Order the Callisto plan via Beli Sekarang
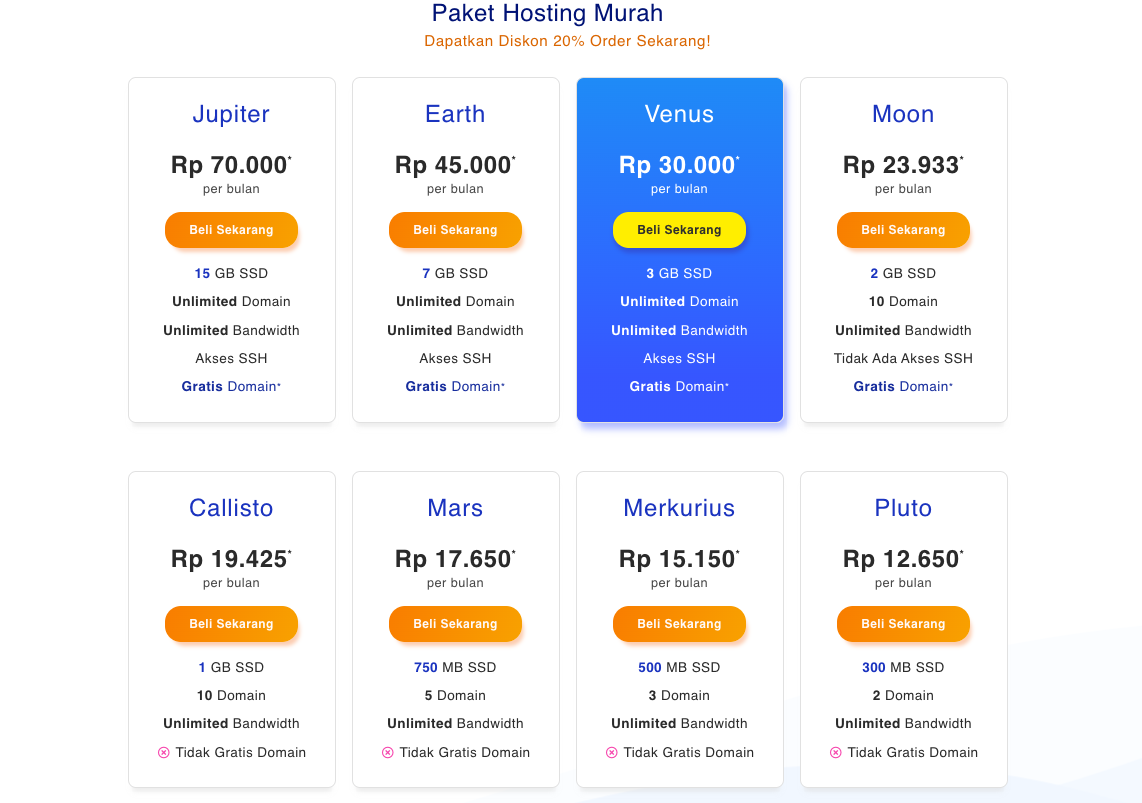1142x803 pixels. [231, 624]
